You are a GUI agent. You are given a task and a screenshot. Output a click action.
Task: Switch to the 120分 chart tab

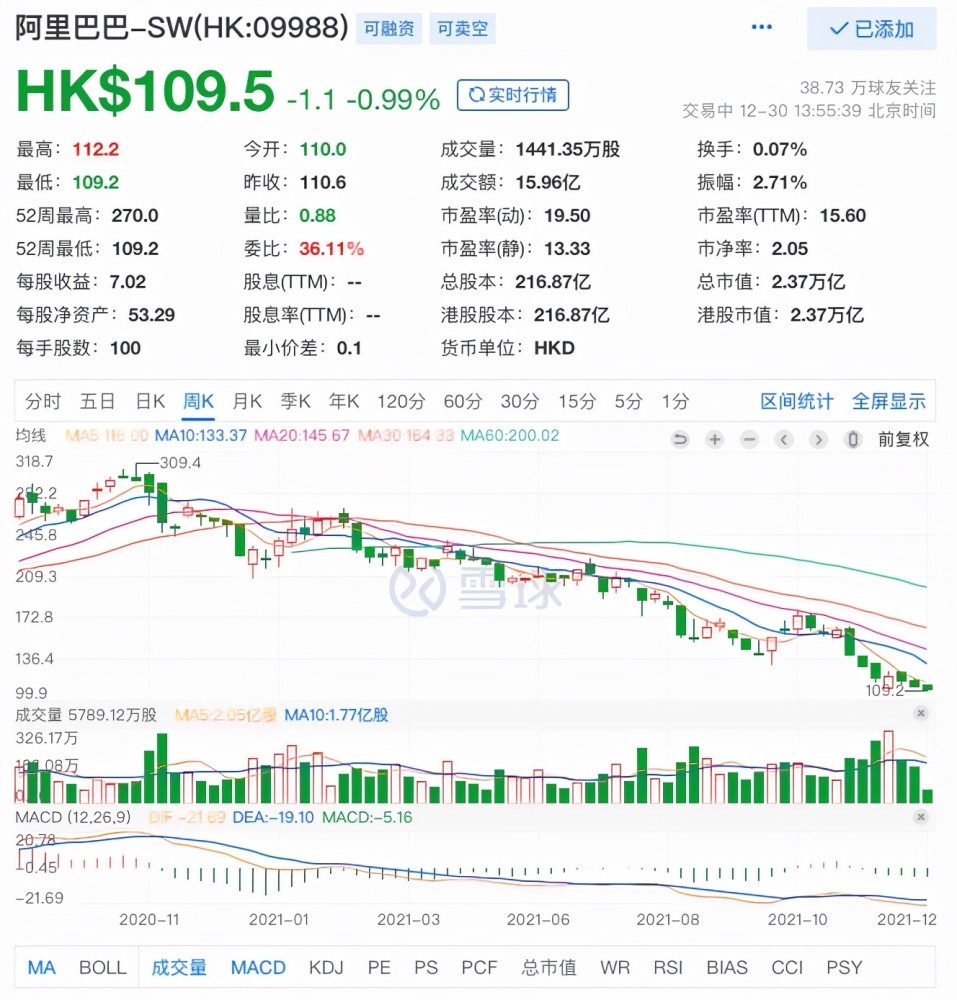click(401, 401)
